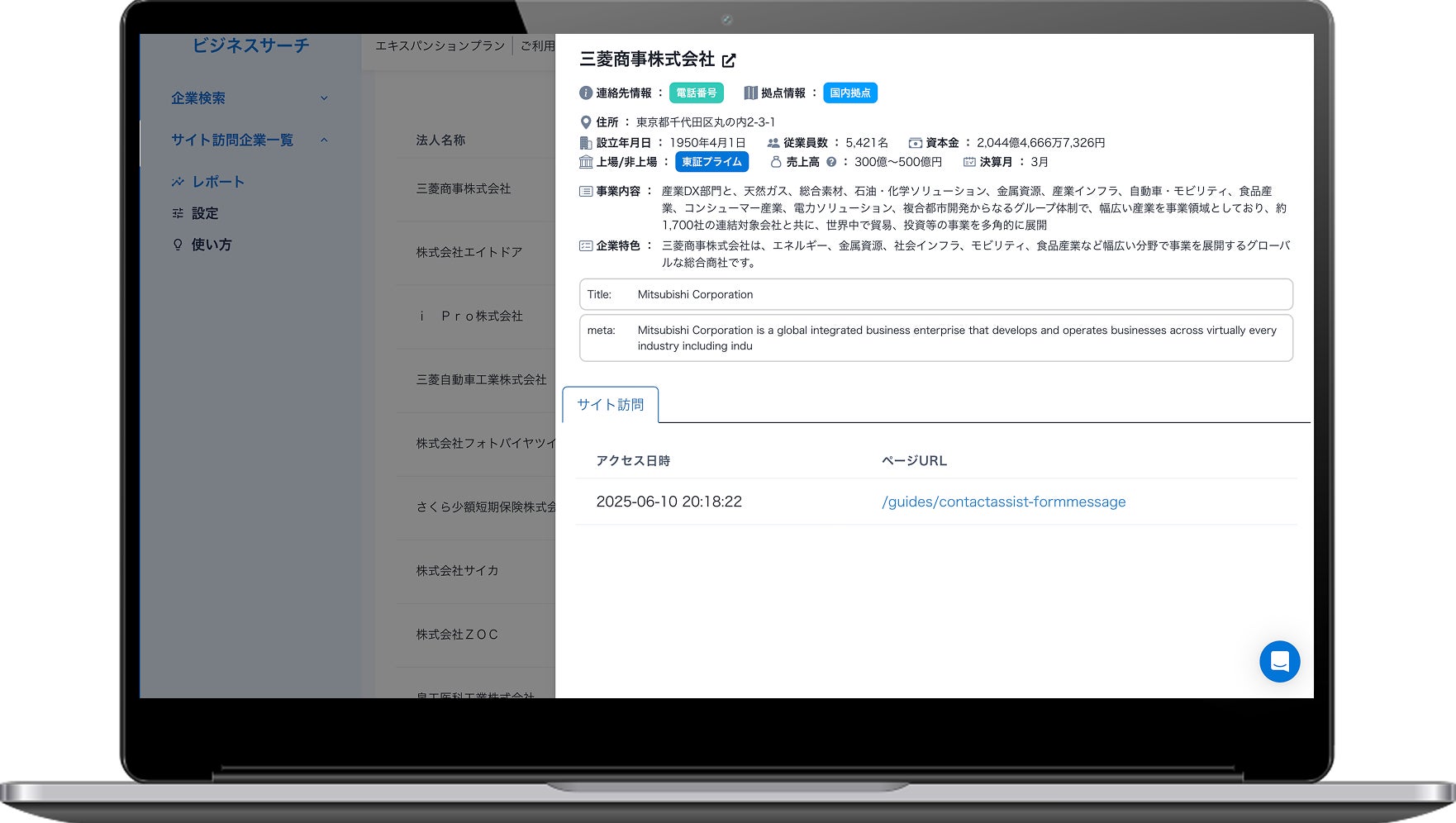Click the list icon beside 企業特色
The width and height of the screenshot is (1456, 823).
586,246
